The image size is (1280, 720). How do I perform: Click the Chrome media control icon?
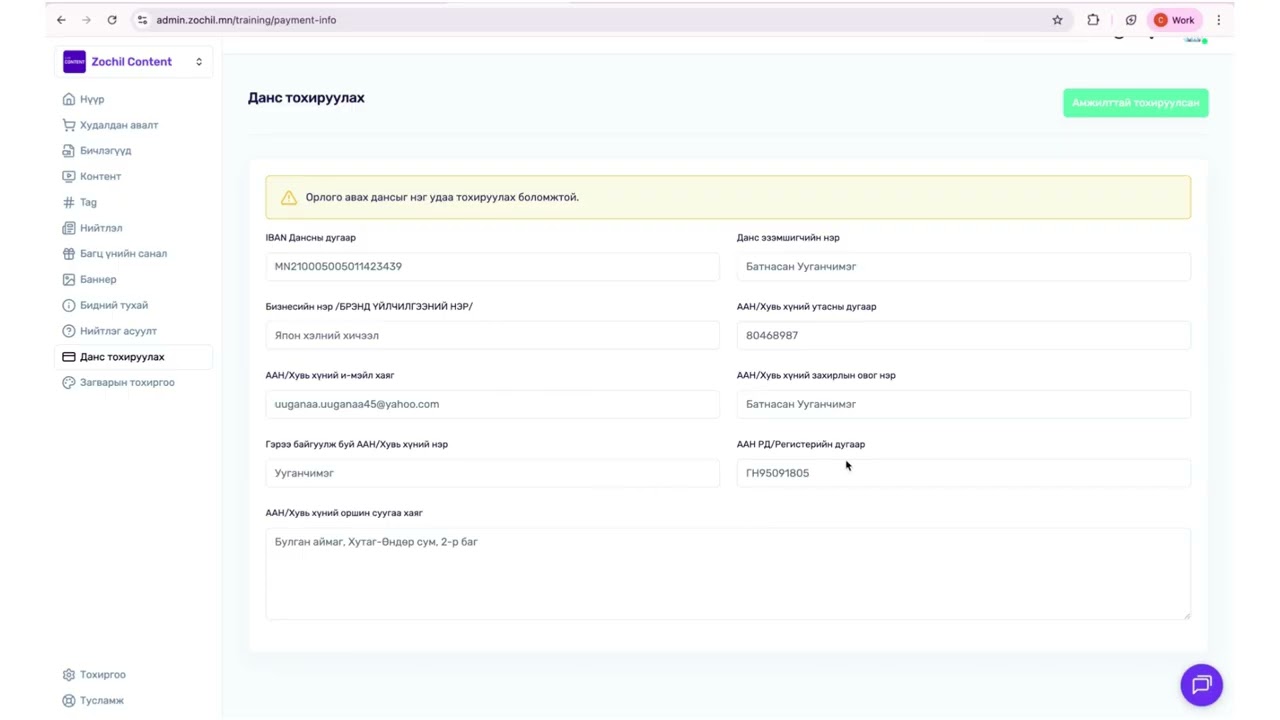pos(1131,20)
